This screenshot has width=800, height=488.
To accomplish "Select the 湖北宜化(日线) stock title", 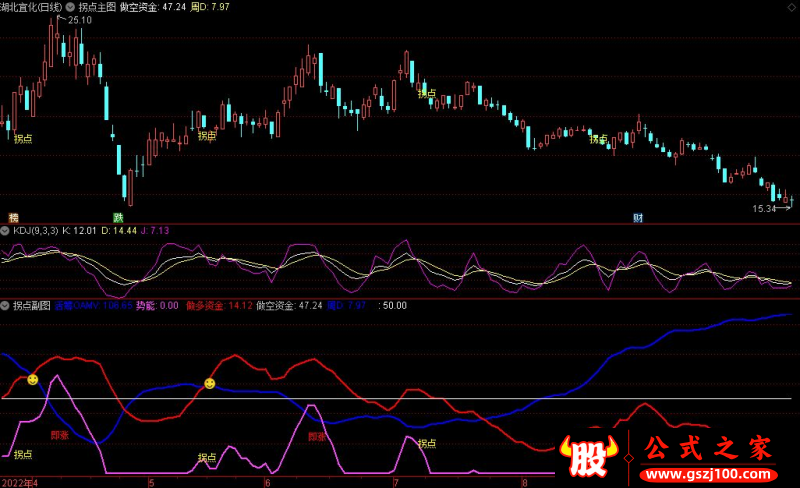I will [38, 7].
